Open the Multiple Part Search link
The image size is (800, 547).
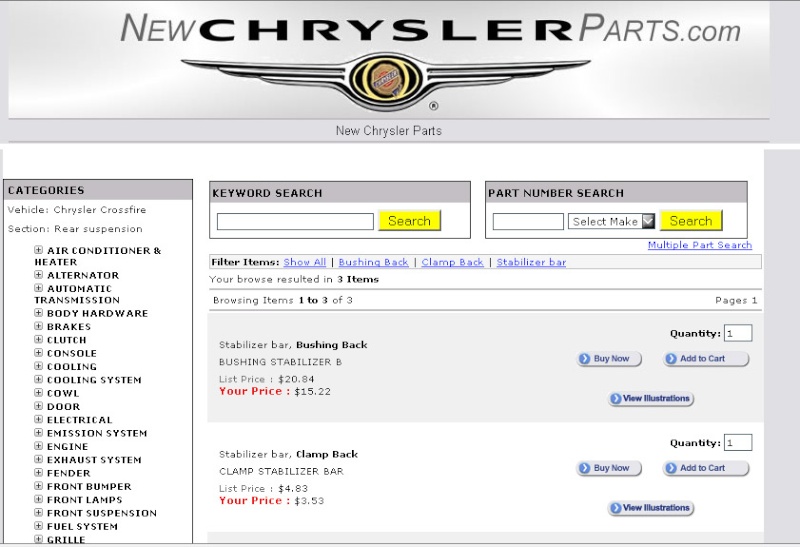(x=699, y=245)
